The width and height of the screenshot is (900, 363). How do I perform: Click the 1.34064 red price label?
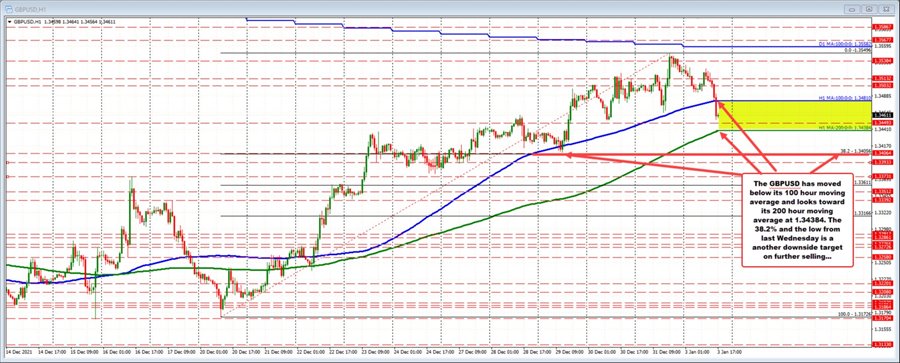(882, 153)
